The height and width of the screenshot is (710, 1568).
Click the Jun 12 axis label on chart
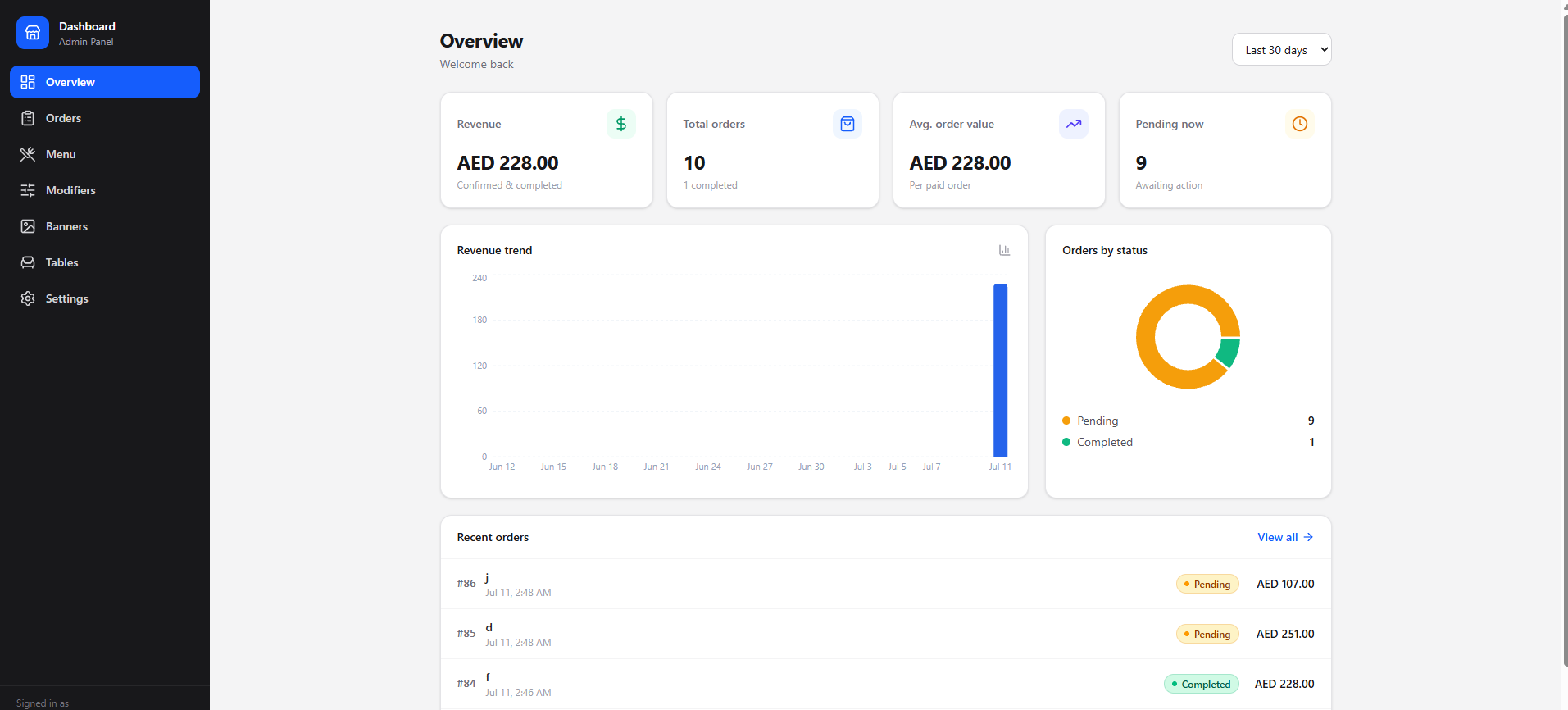pos(502,467)
